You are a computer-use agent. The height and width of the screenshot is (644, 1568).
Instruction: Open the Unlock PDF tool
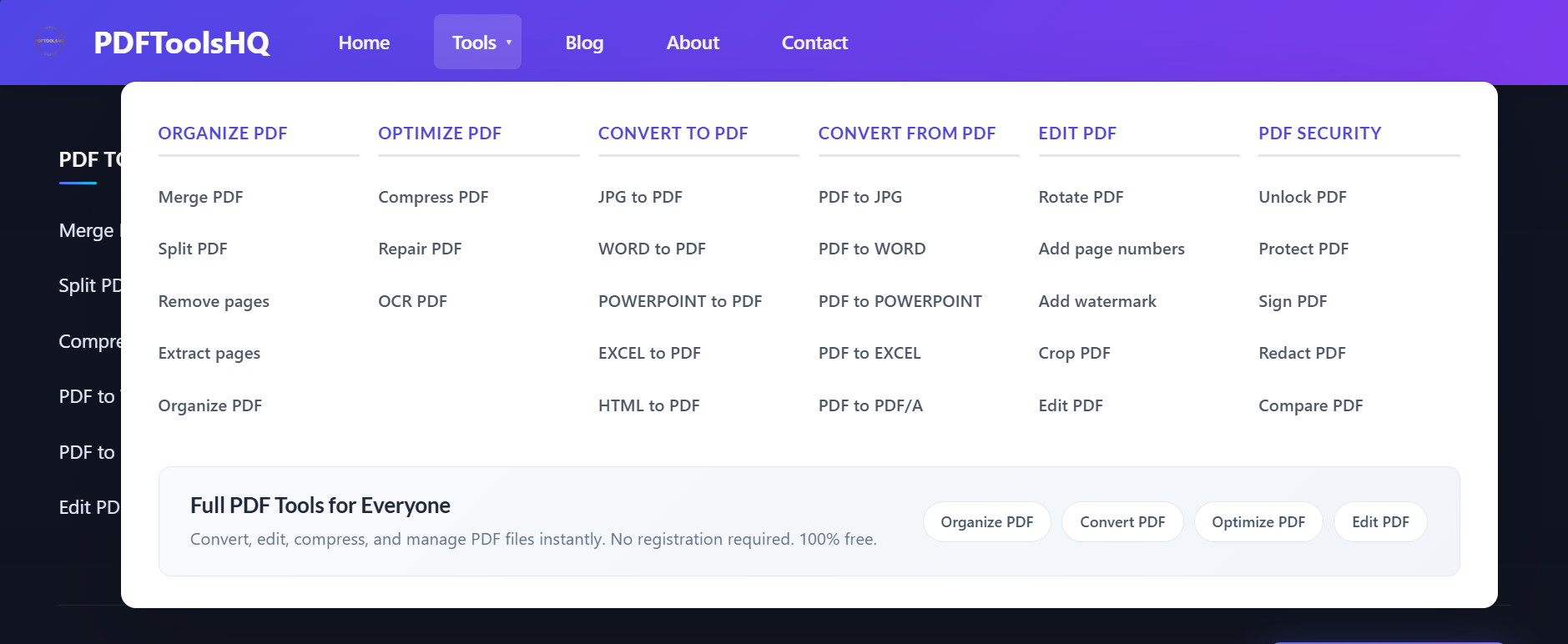pos(1303,197)
